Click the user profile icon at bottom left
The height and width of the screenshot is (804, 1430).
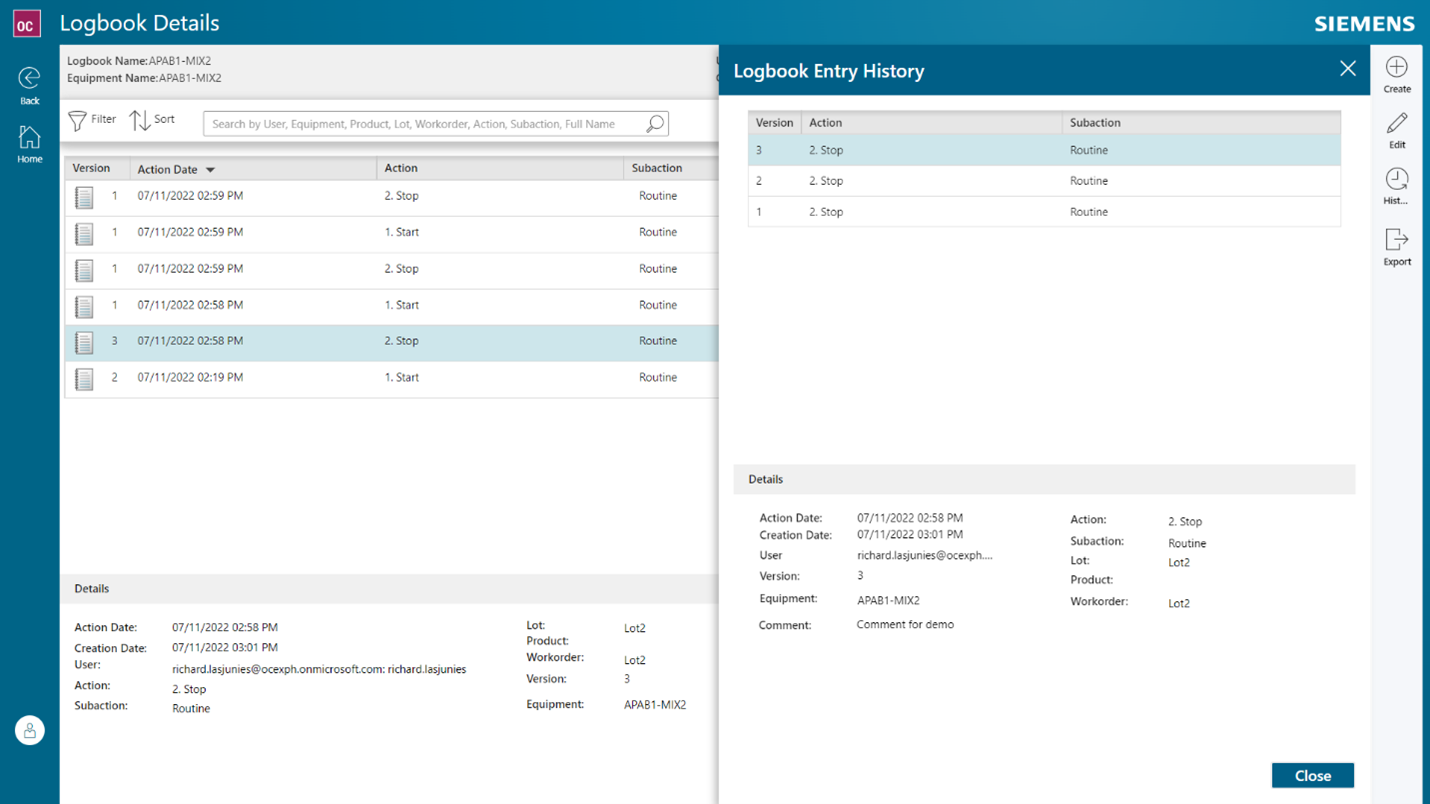pyautogui.click(x=29, y=730)
